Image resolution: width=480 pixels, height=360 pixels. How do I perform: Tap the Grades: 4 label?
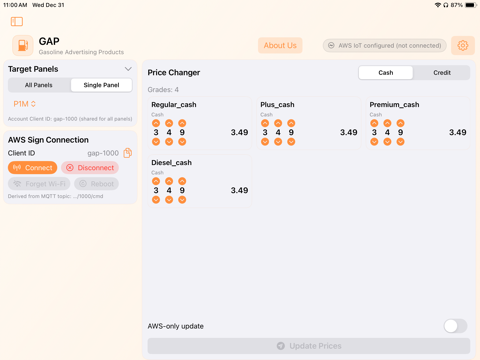pyautogui.click(x=163, y=90)
